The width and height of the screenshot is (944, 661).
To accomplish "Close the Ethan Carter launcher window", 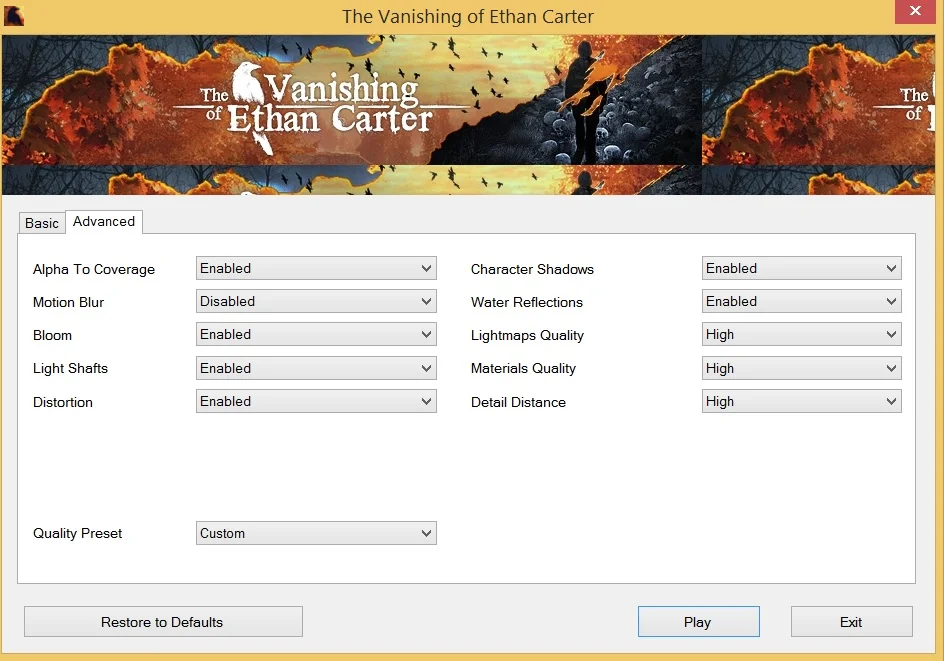I will tap(914, 11).
